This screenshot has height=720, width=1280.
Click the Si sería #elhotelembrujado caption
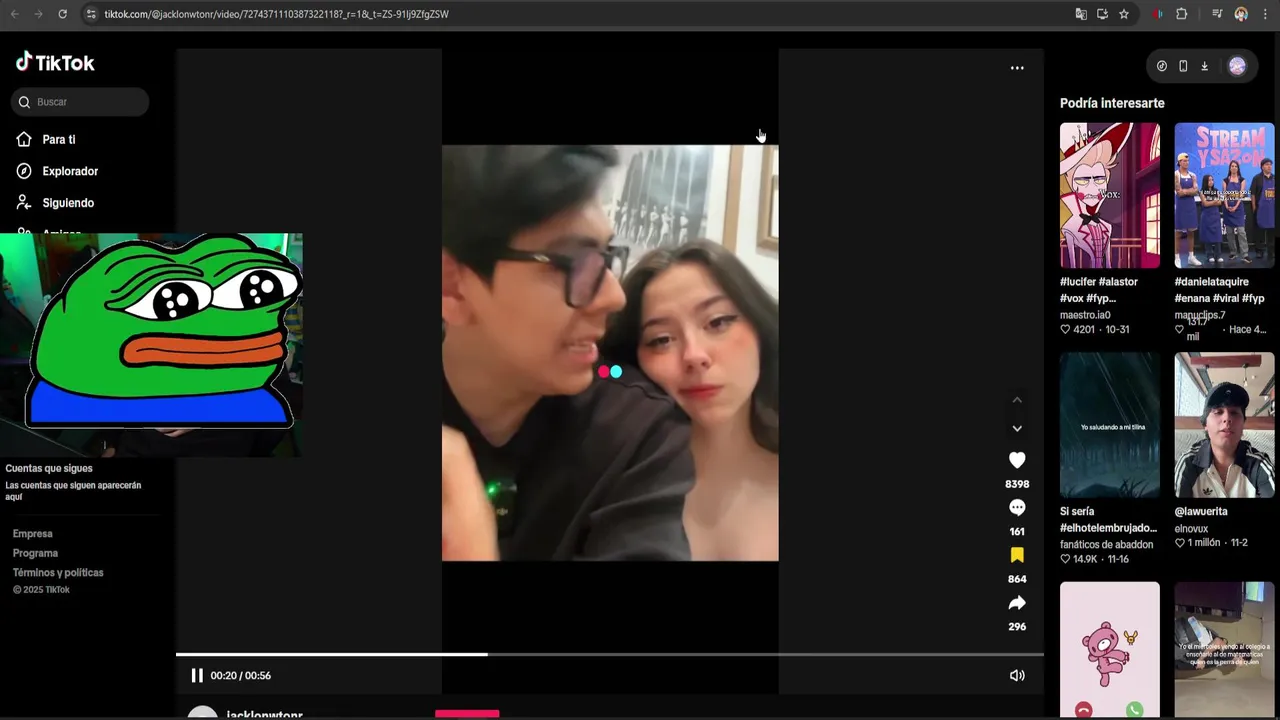pyautogui.click(x=1108, y=519)
